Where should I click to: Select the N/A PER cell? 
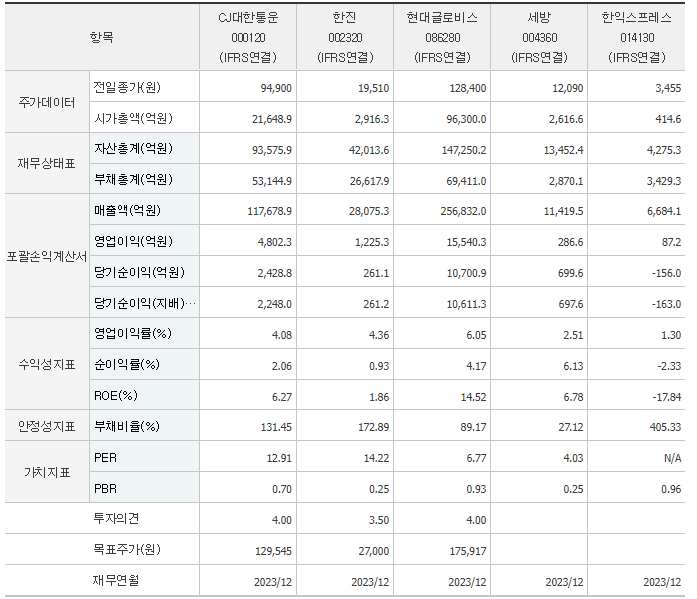coord(673,458)
